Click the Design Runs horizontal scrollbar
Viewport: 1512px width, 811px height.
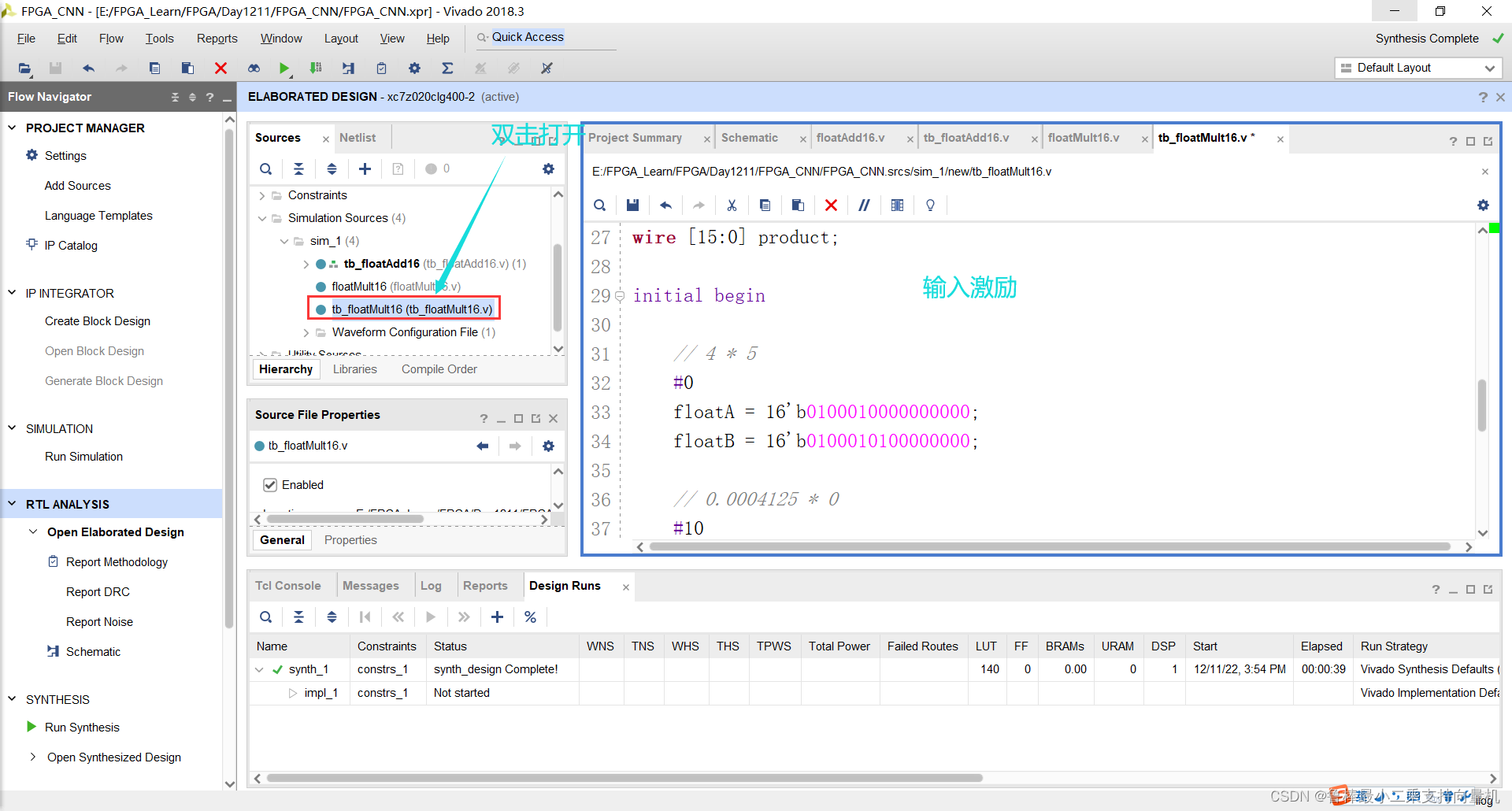624,778
